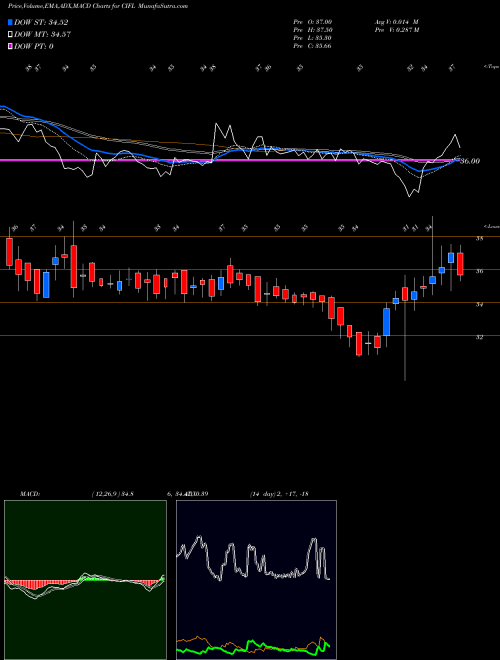500x660 pixels.
Task: Click the last red candlestick on the right
Action: click(x=460, y=264)
